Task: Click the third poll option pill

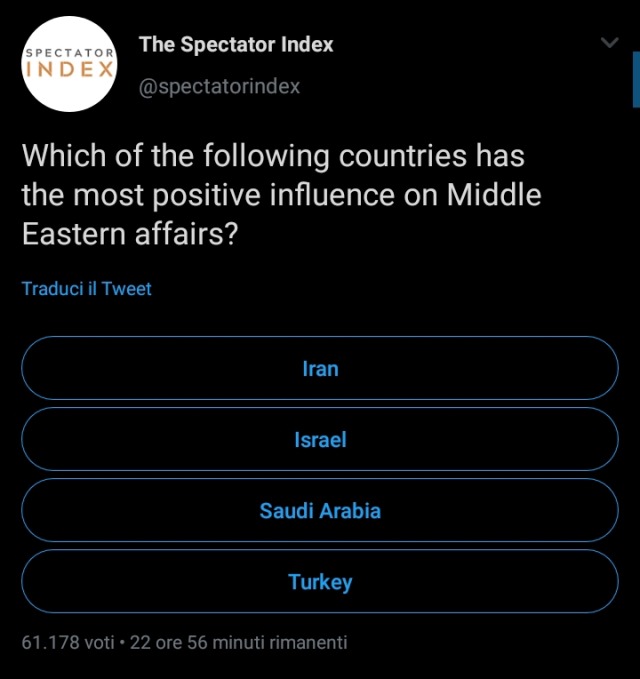Action: (x=320, y=511)
